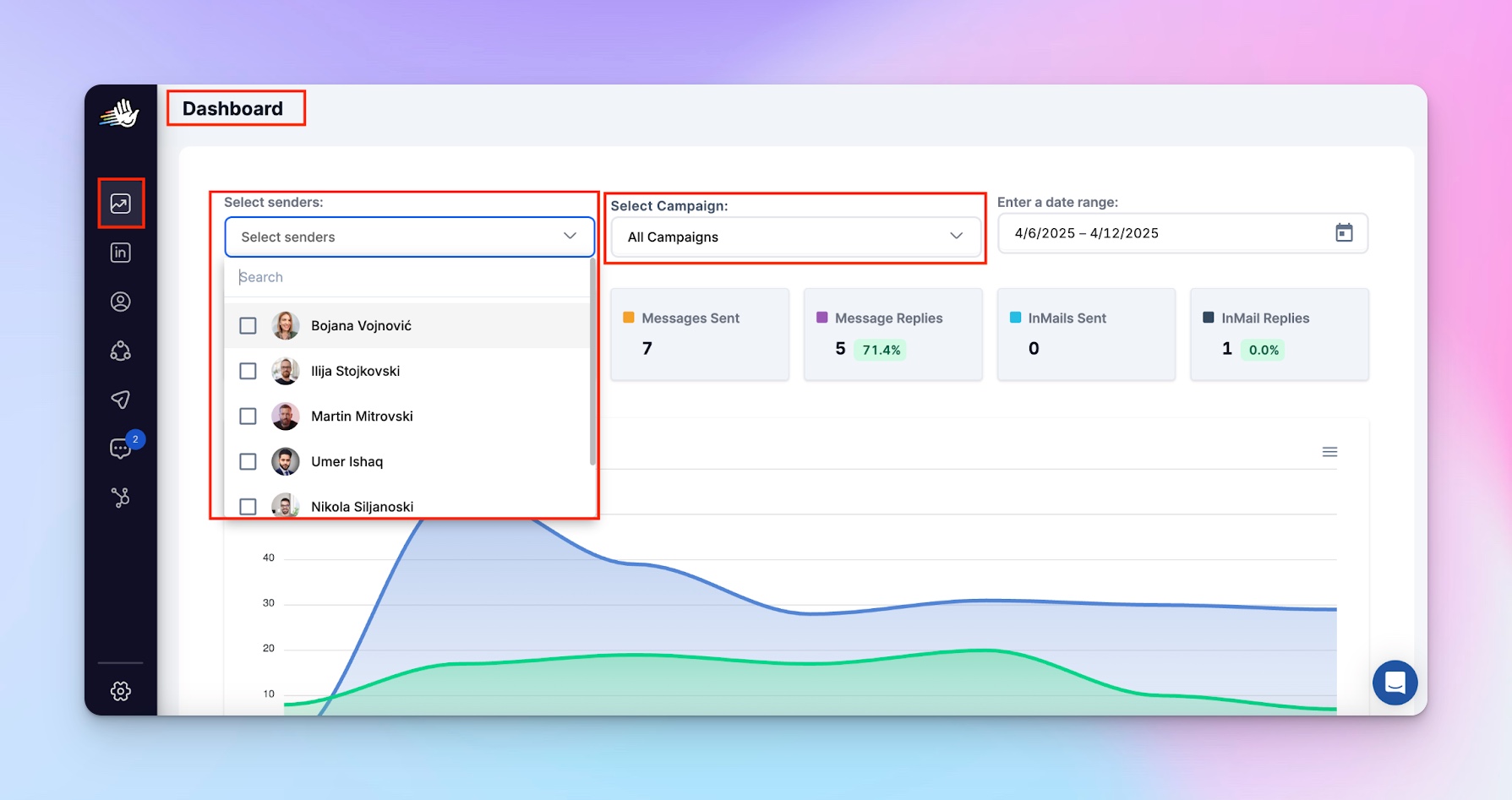Screen dimensions: 1512x800
Task: Click the senders Search field
Action: (x=407, y=277)
